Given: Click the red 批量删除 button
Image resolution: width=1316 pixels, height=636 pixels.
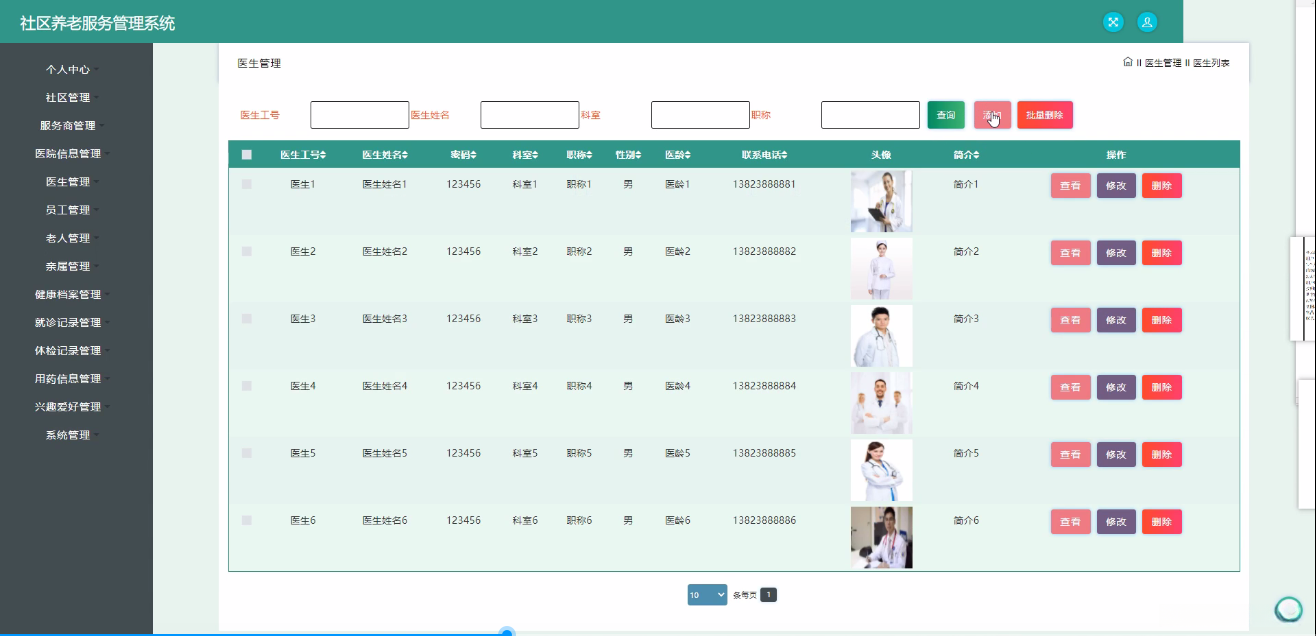Looking at the screenshot, I should (1045, 115).
